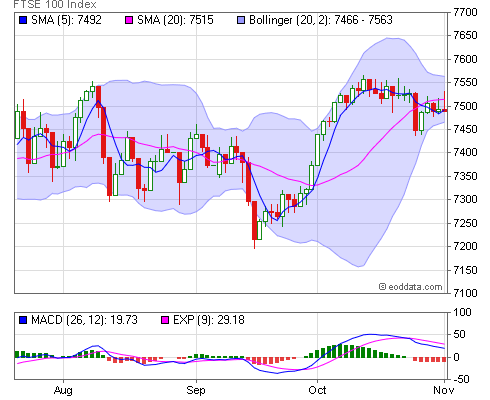The height and width of the screenshot is (400, 490).
Task: Click the 7600 price axis label
Action: 465,59
